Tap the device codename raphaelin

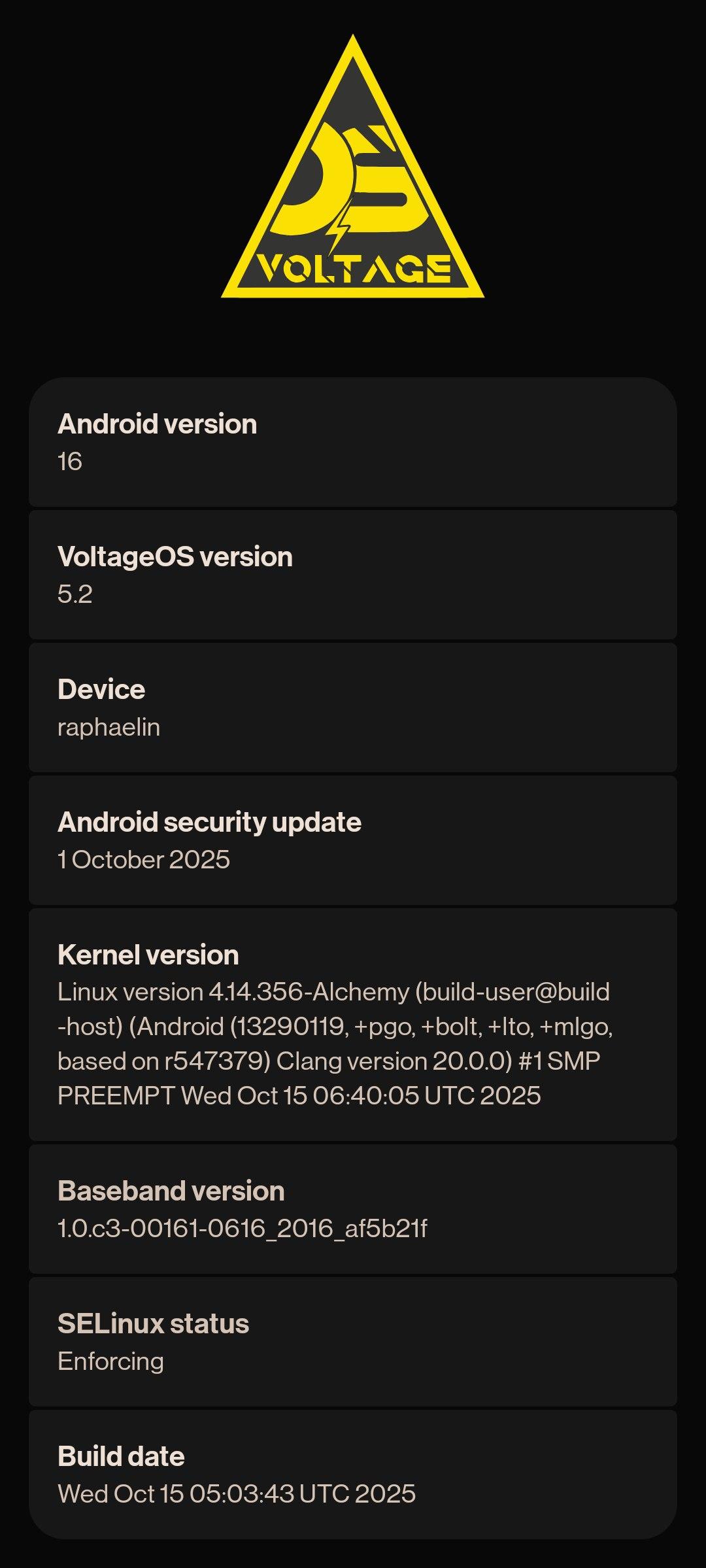pos(109,727)
